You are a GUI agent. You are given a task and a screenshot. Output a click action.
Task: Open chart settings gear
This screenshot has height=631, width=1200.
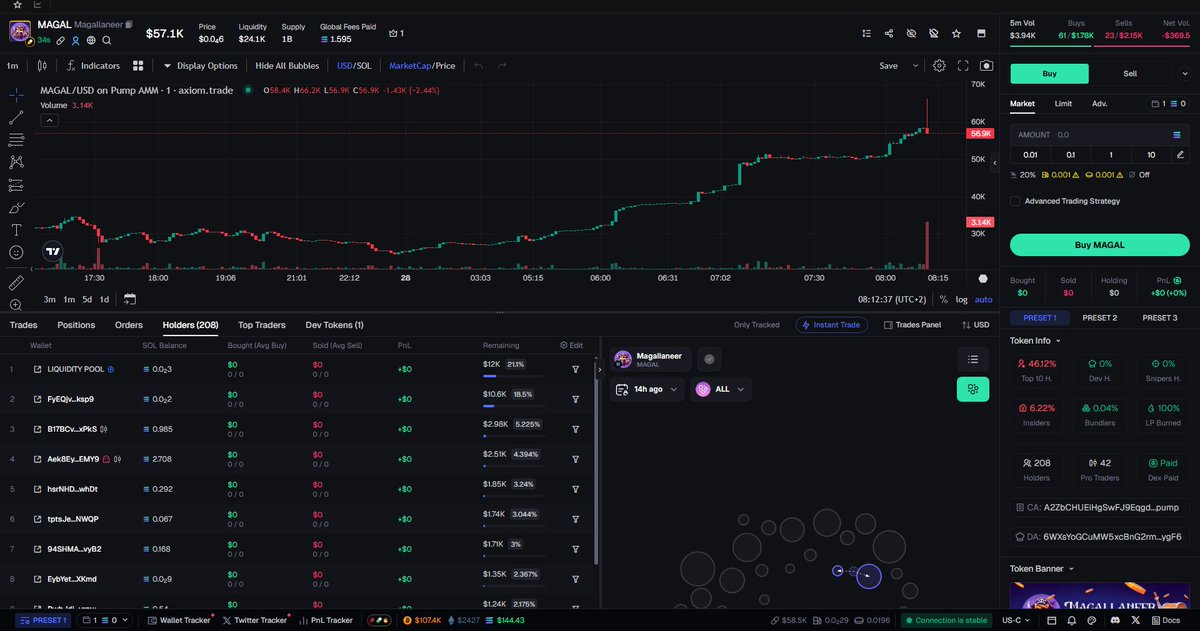tap(939, 66)
